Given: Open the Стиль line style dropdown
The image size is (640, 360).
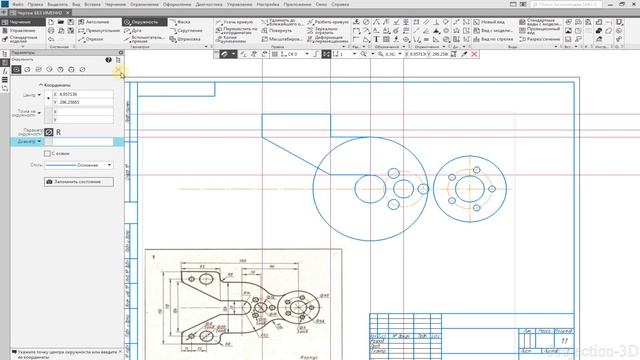Looking at the screenshot, I should tap(109, 165).
